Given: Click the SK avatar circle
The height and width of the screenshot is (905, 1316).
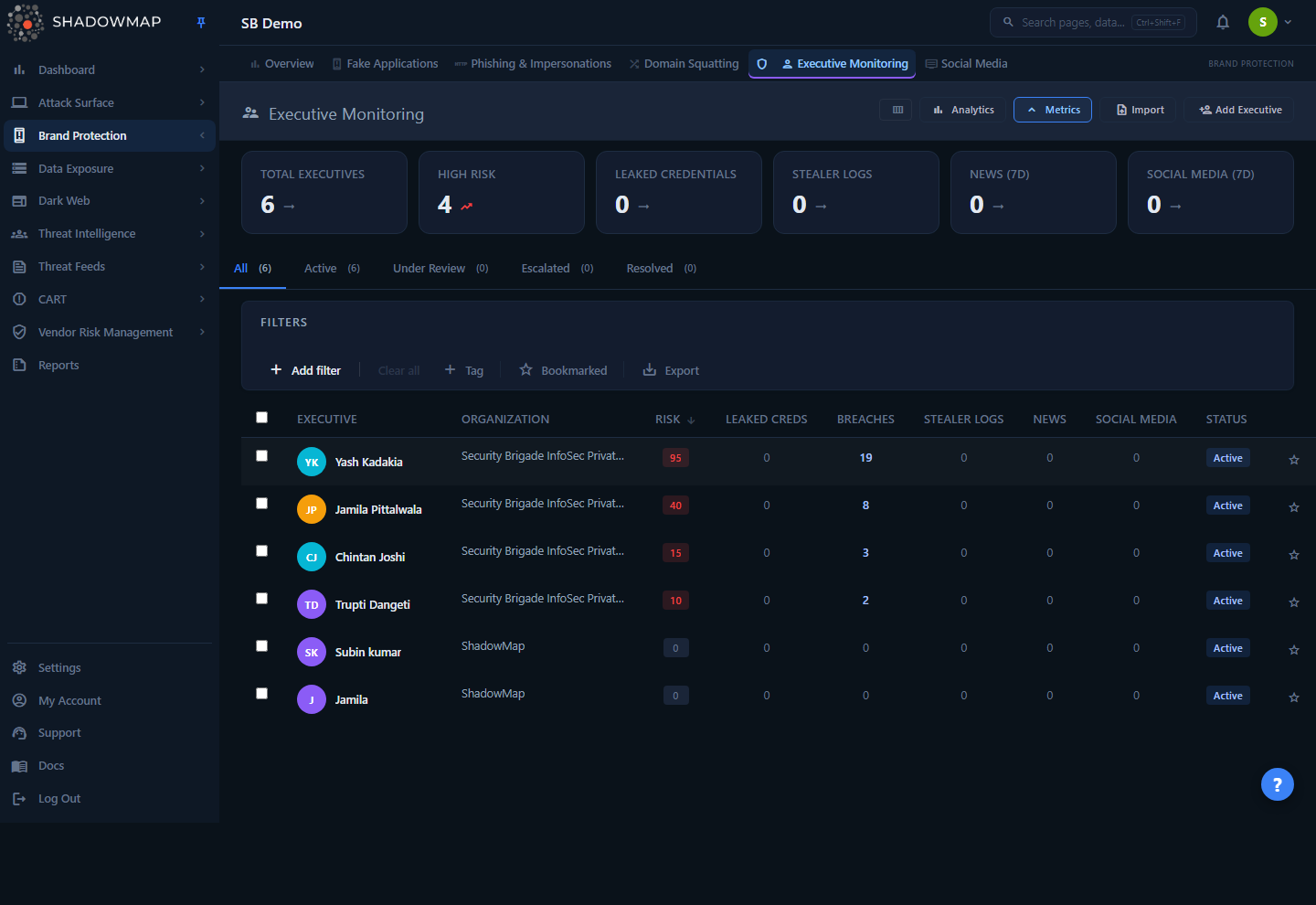Looking at the screenshot, I should coord(312,652).
